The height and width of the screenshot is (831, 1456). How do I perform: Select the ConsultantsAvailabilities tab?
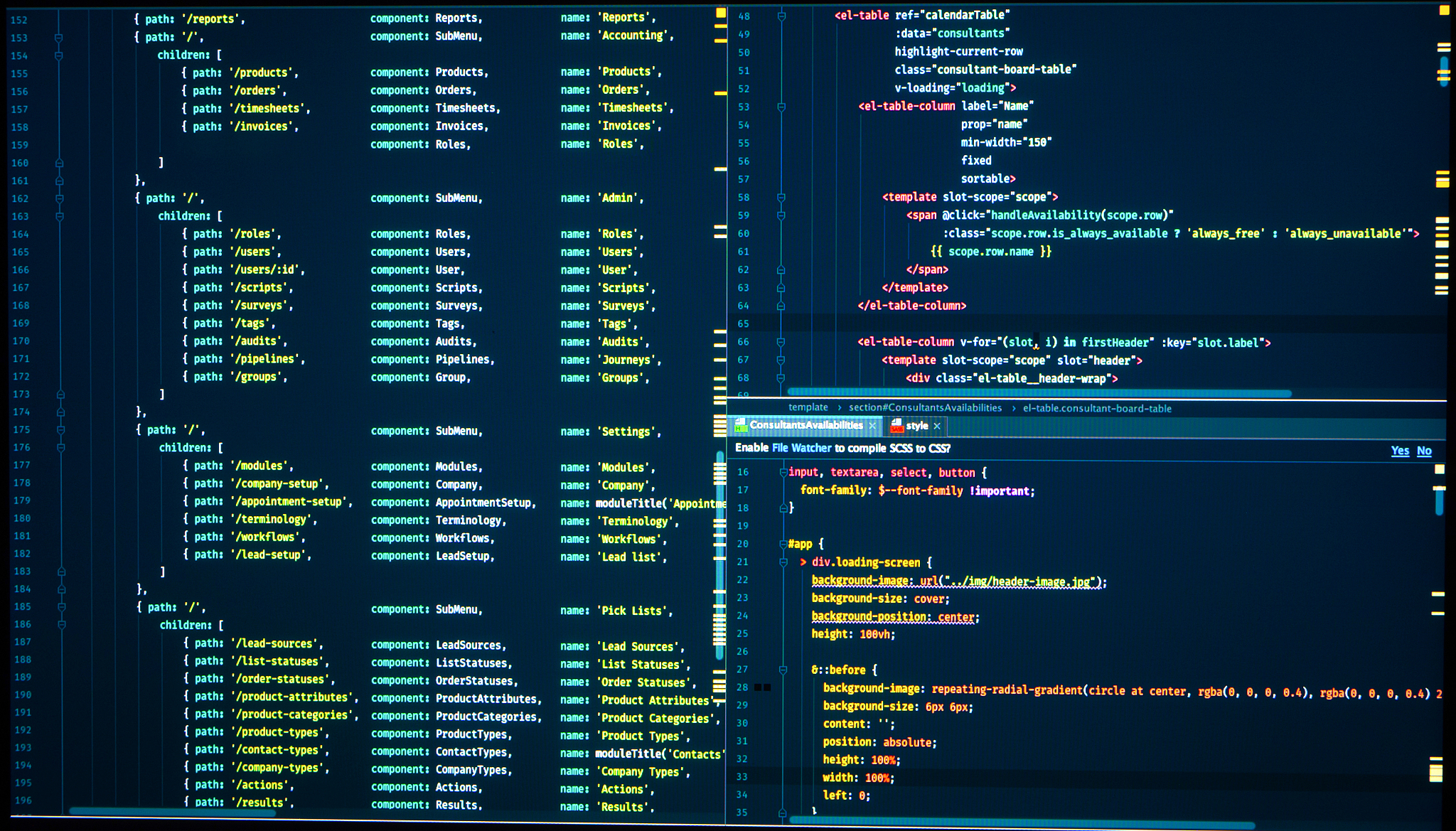805,425
